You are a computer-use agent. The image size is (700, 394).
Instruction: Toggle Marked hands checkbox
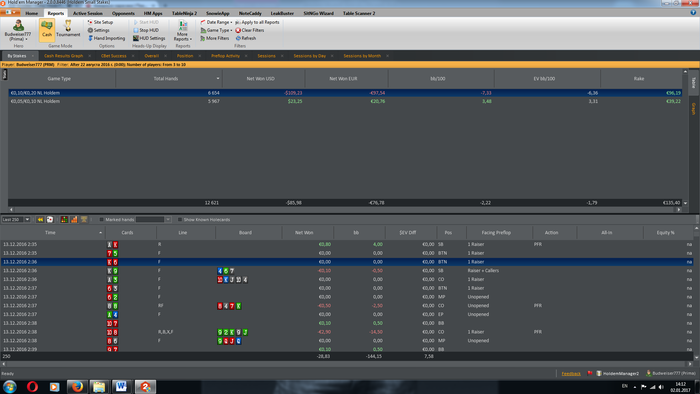click(x=101, y=220)
